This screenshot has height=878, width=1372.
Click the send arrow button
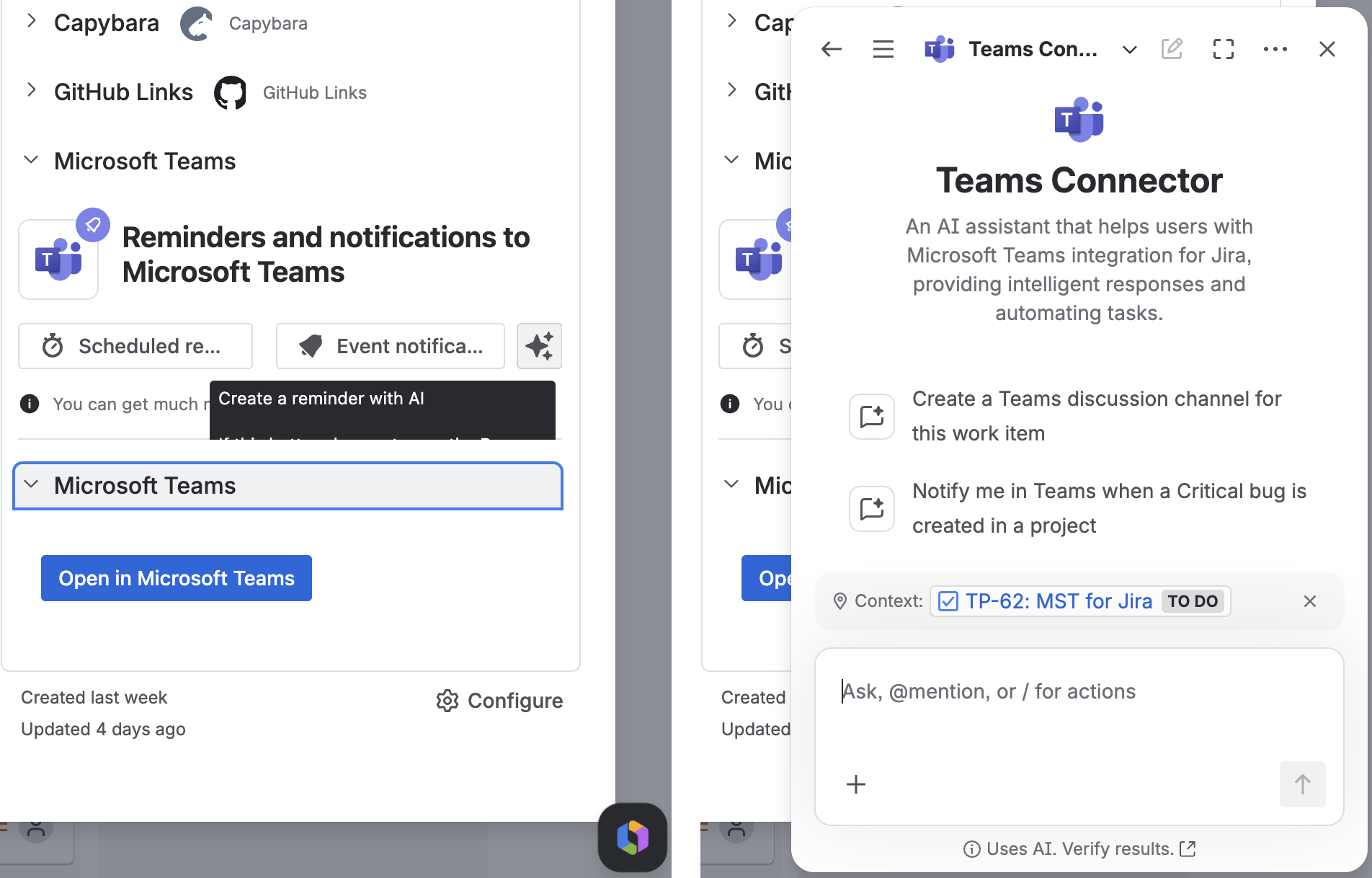[x=1302, y=784]
